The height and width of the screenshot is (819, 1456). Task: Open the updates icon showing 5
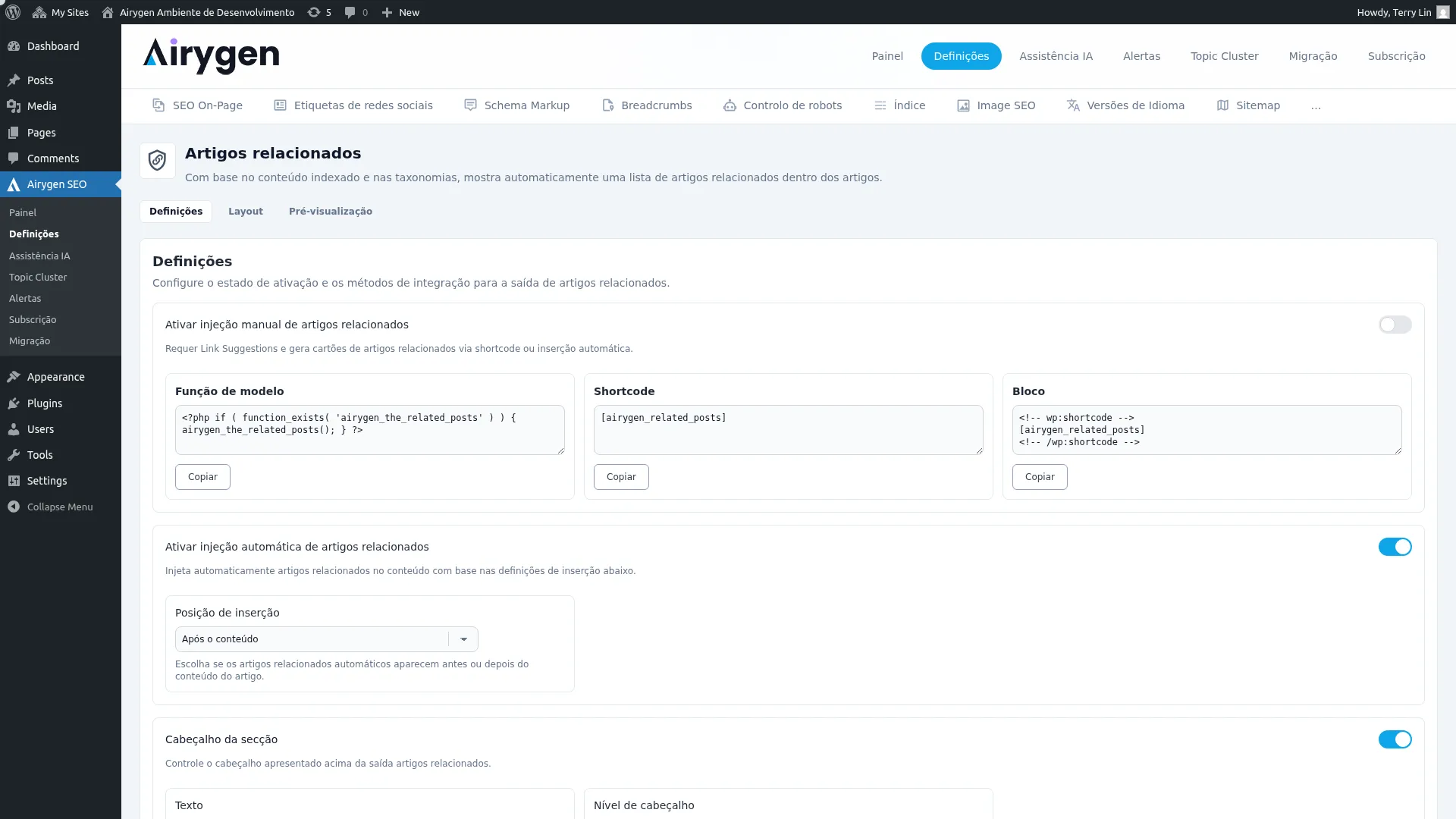pos(313,12)
